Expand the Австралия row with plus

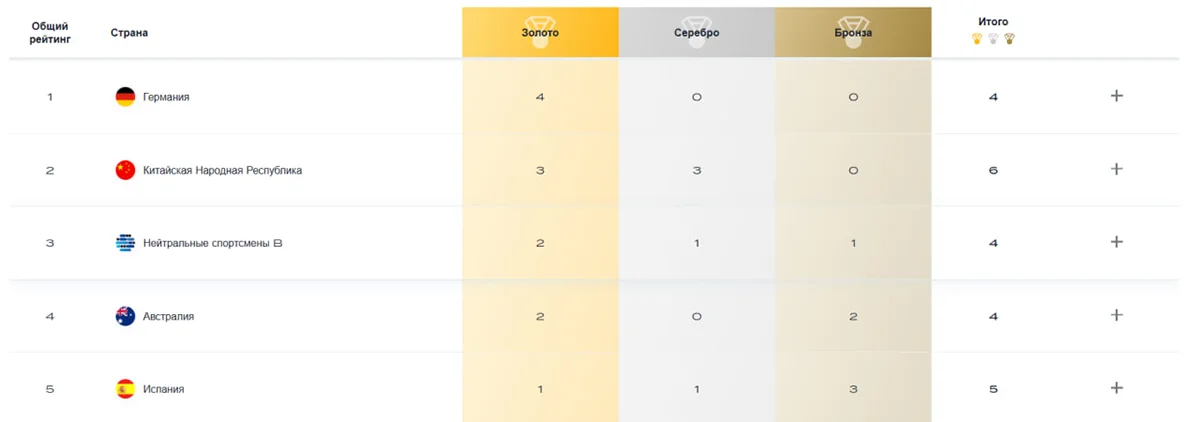[1117, 315]
